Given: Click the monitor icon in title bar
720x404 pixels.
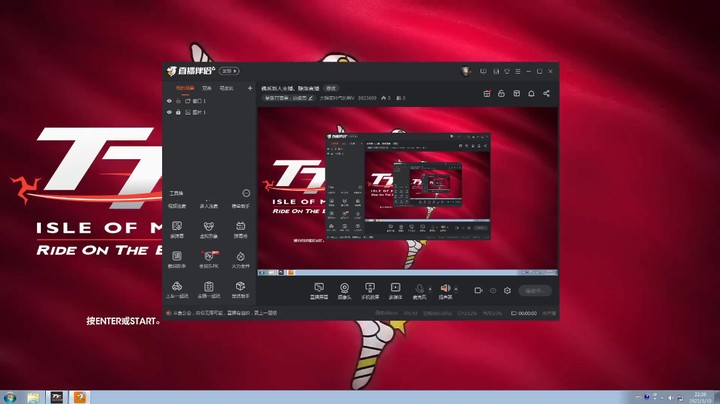Looking at the screenshot, I should coord(483,71).
